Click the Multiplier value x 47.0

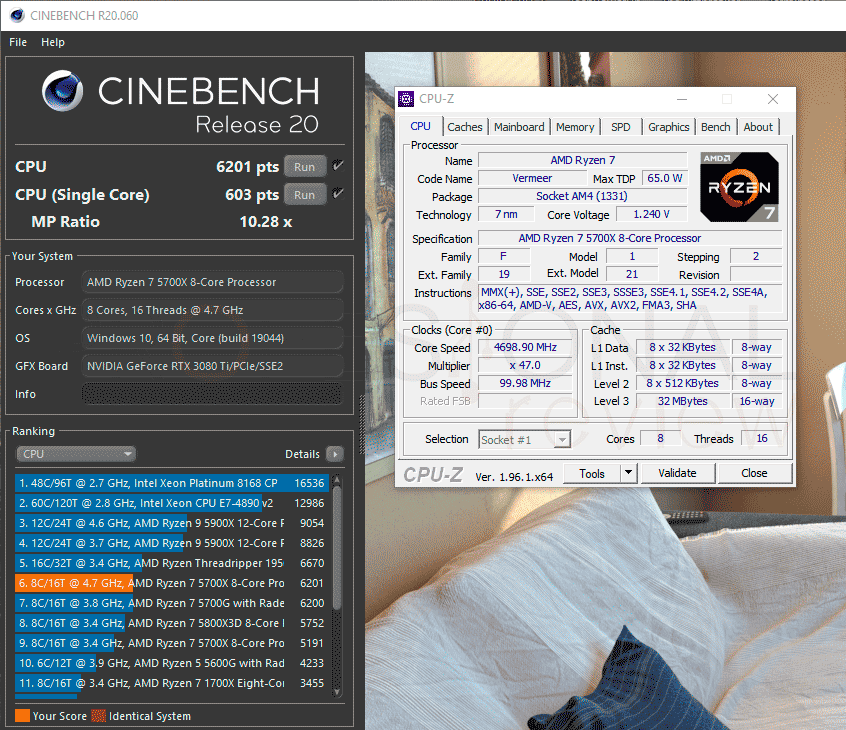525,365
